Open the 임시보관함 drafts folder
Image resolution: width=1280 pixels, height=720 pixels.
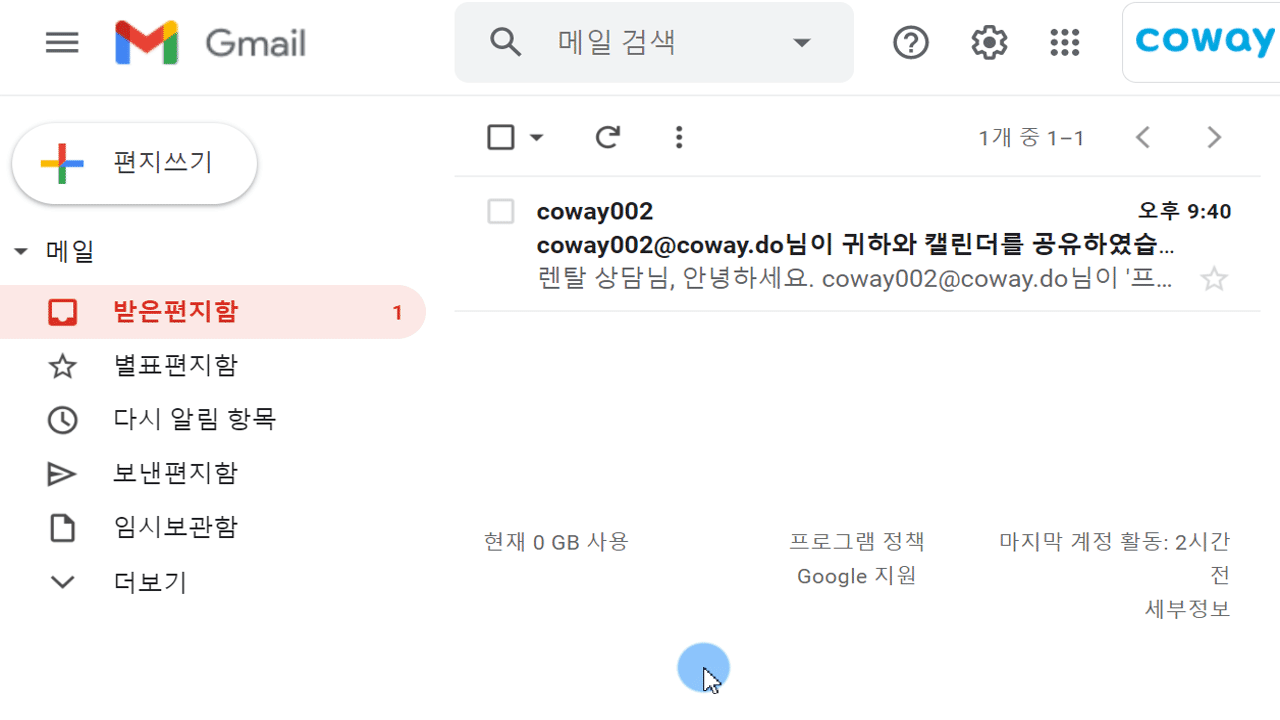click(212, 528)
